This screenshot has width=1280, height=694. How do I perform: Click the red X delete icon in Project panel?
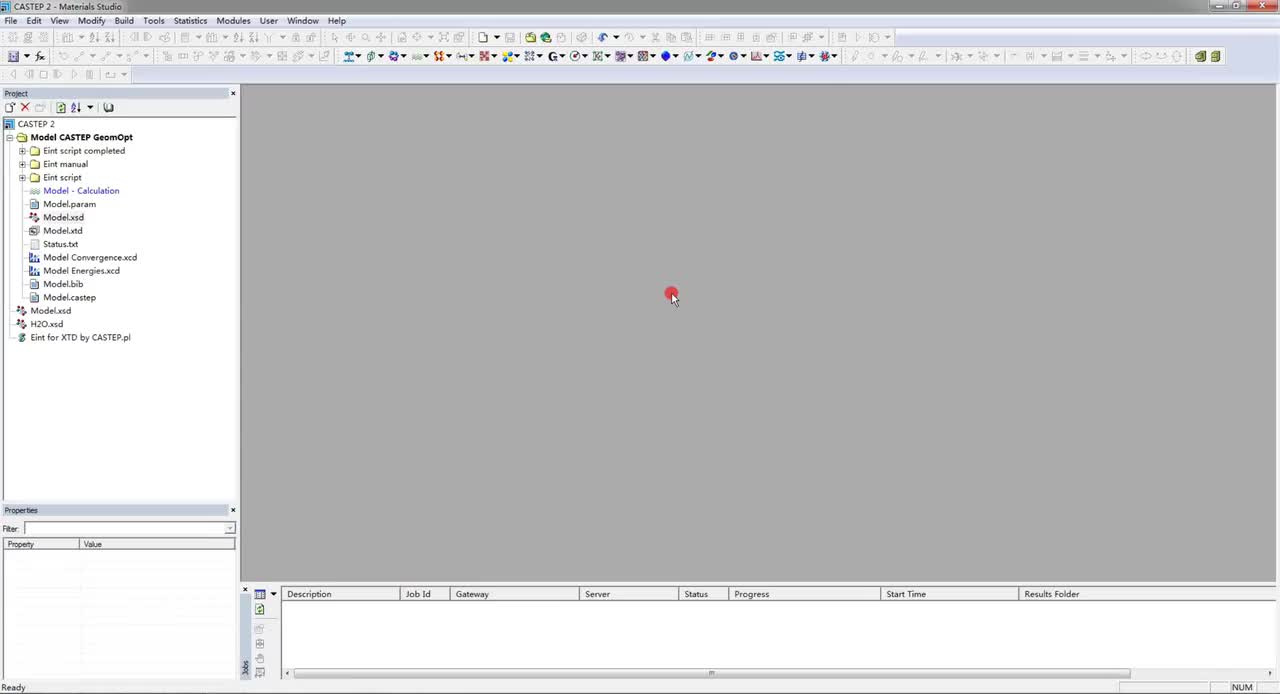click(x=25, y=107)
